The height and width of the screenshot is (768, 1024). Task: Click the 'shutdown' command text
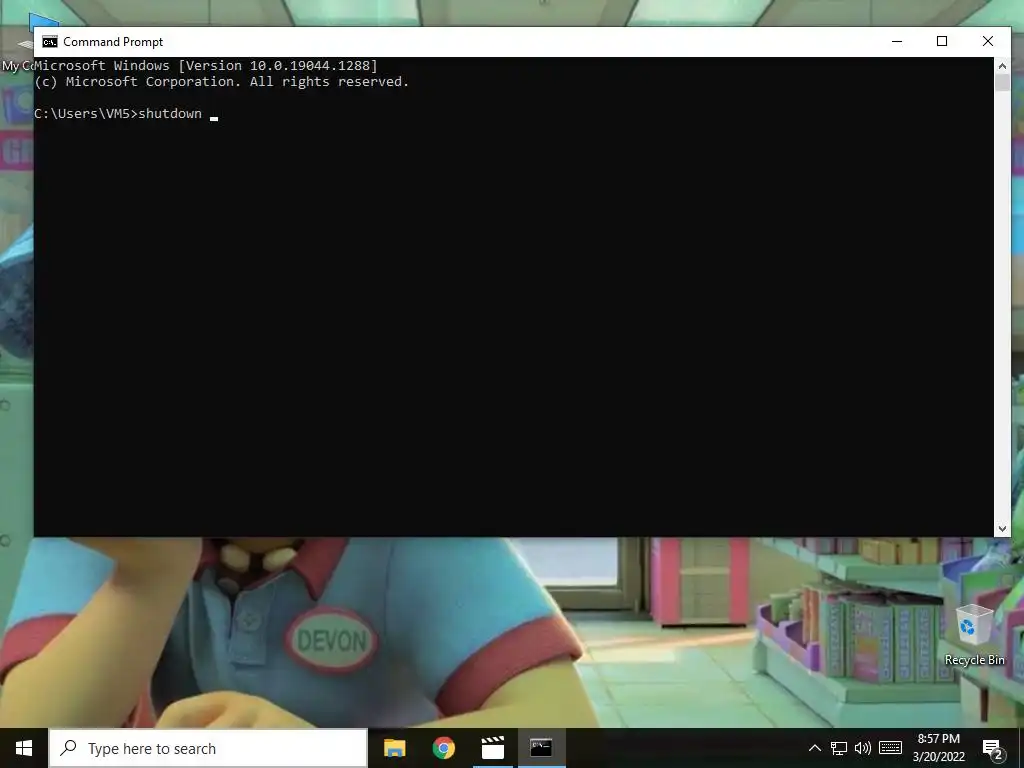(x=170, y=114)
